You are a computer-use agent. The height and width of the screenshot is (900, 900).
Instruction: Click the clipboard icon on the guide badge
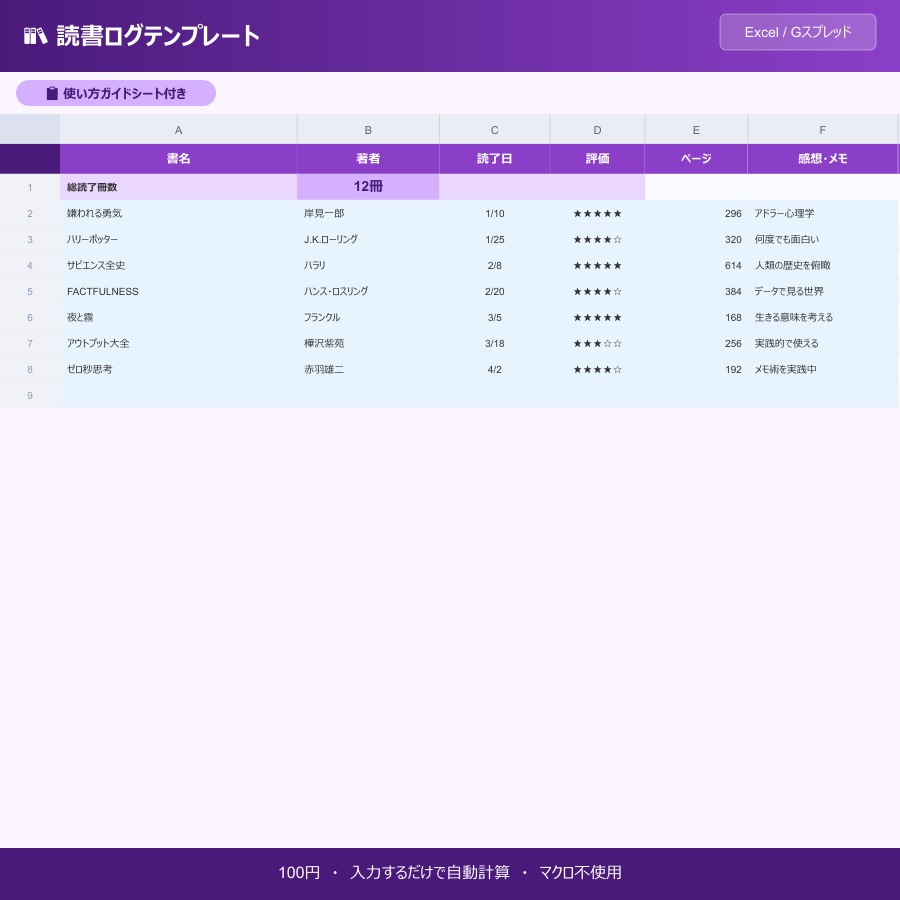(x=52, y=93)
